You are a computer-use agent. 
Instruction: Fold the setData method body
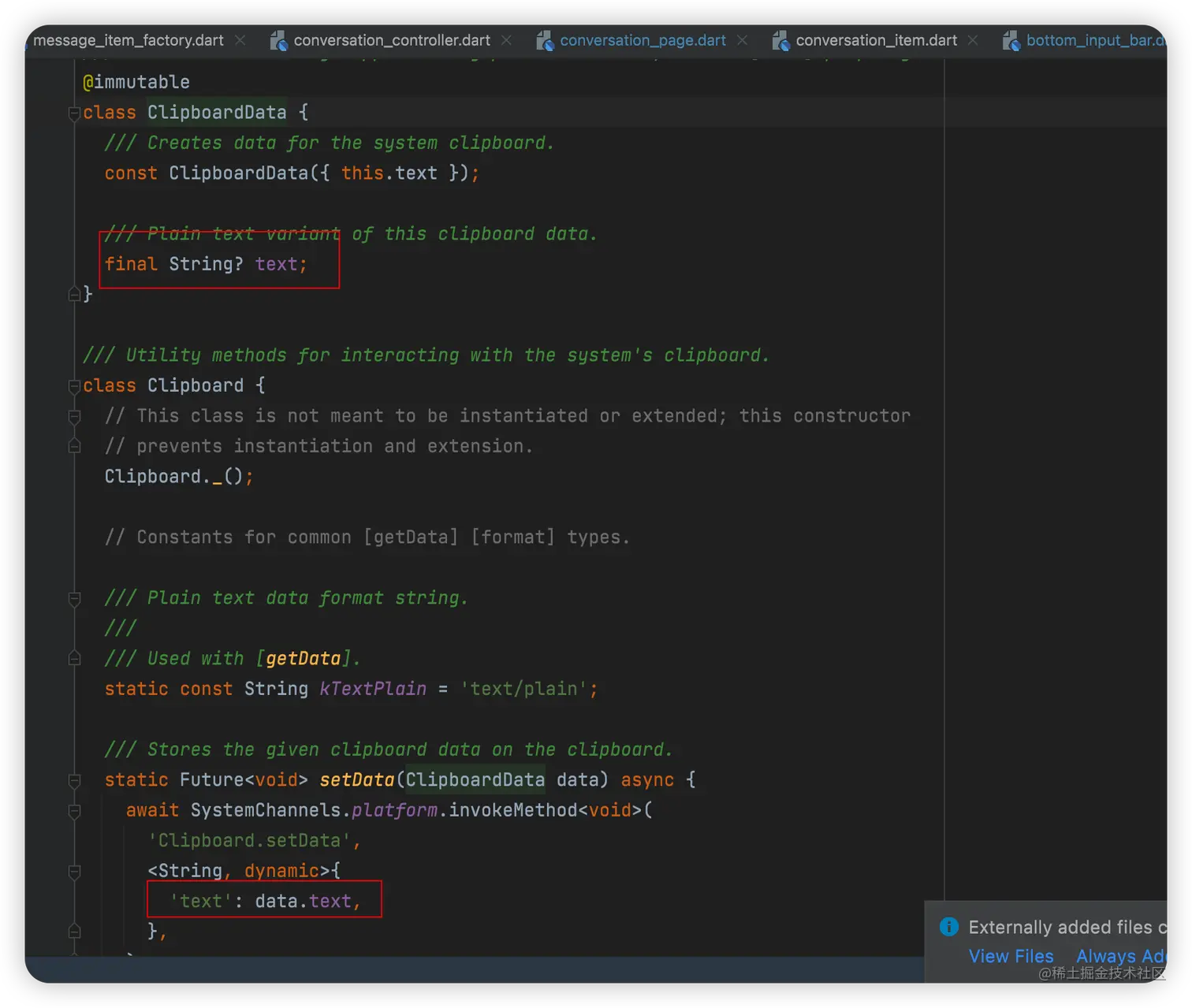click(74, 781)
